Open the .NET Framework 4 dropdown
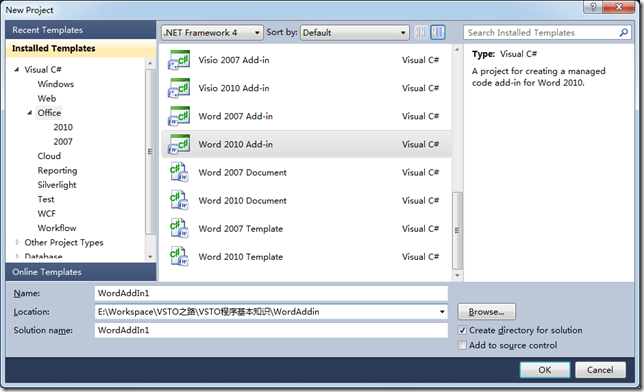 tap(212, 32)
